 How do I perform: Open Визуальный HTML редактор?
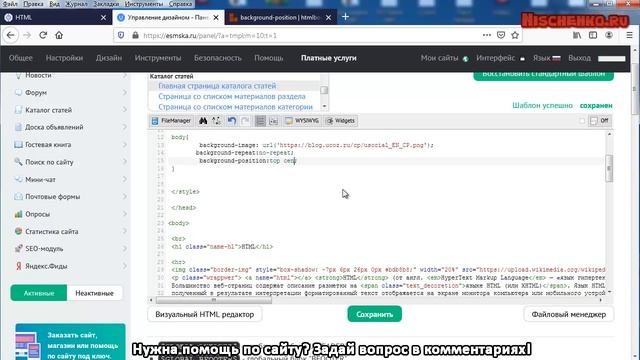tap(204, 314)
